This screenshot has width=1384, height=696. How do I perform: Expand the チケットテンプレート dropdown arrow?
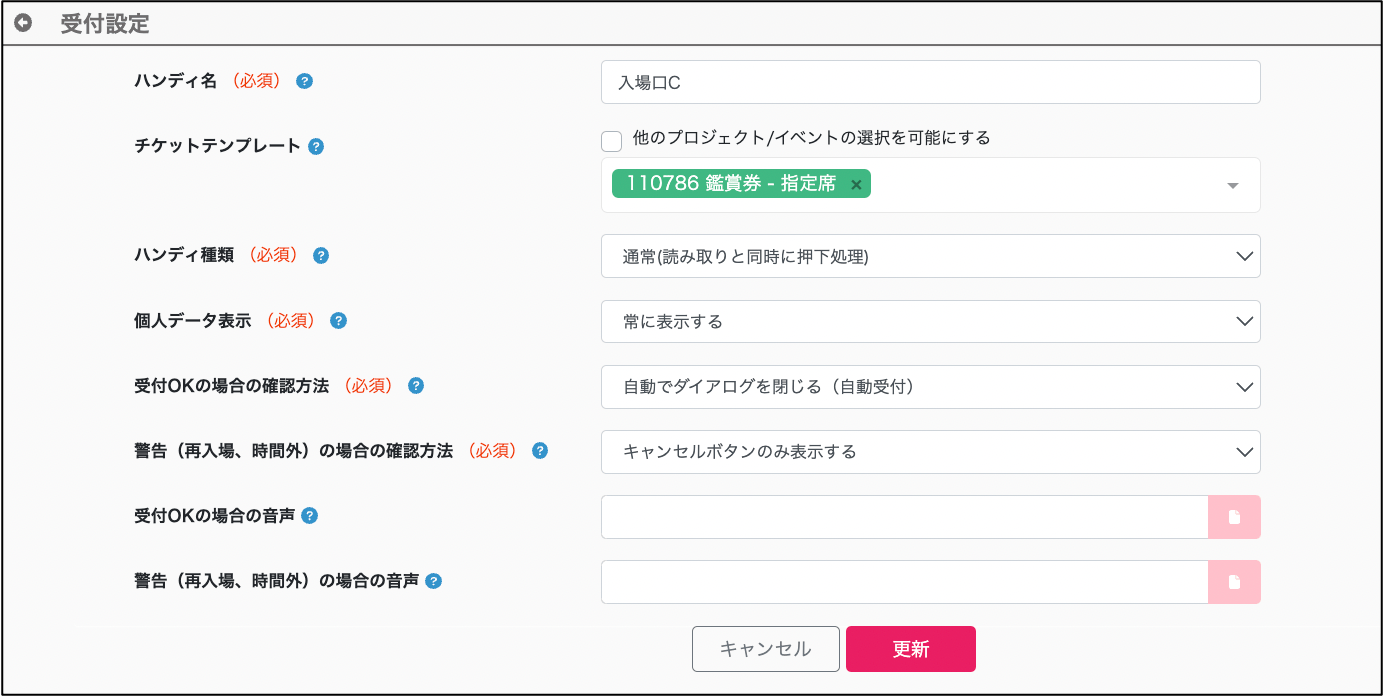[1232, 185]
